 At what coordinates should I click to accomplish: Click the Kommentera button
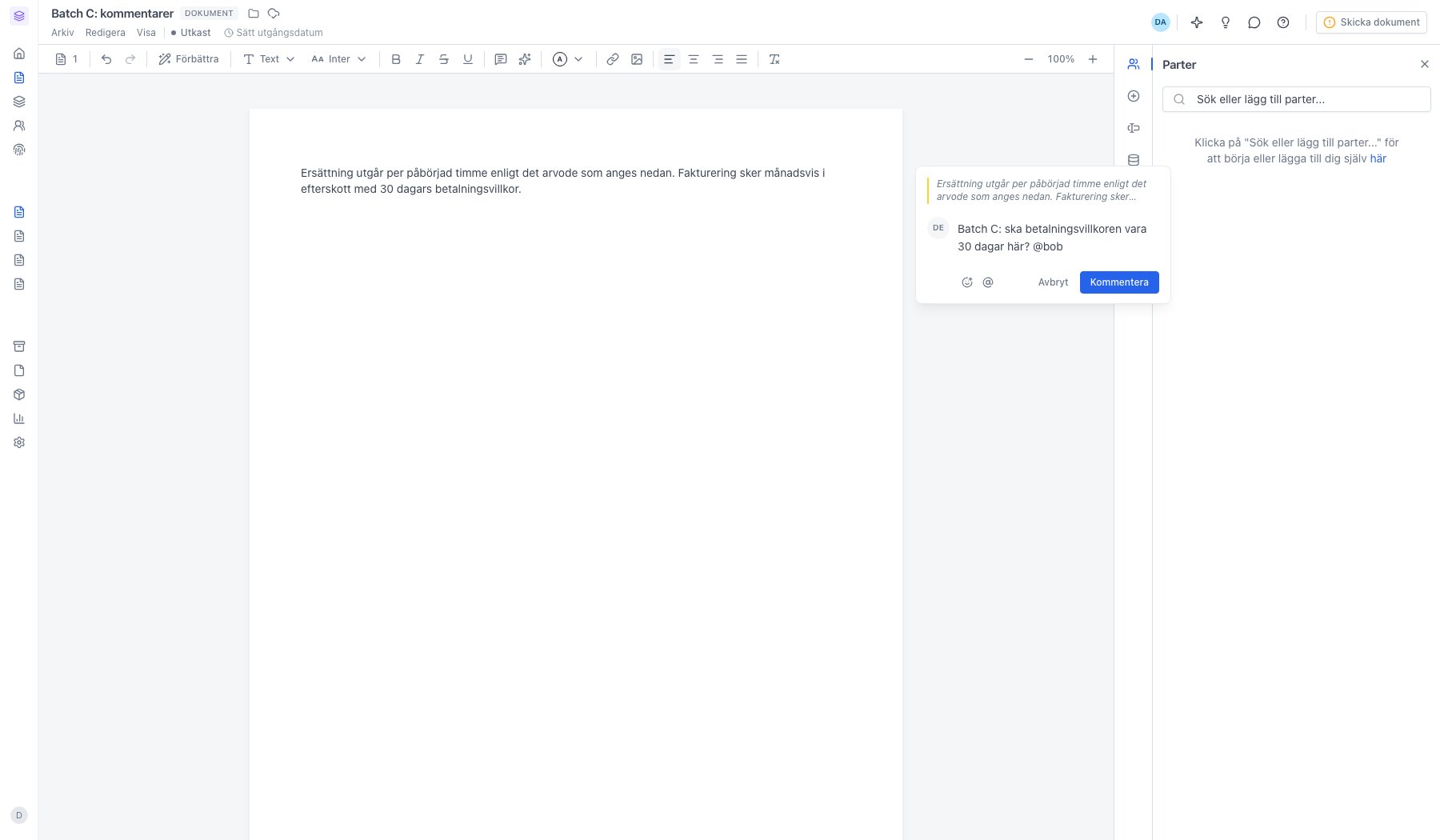coord(1119,282)
